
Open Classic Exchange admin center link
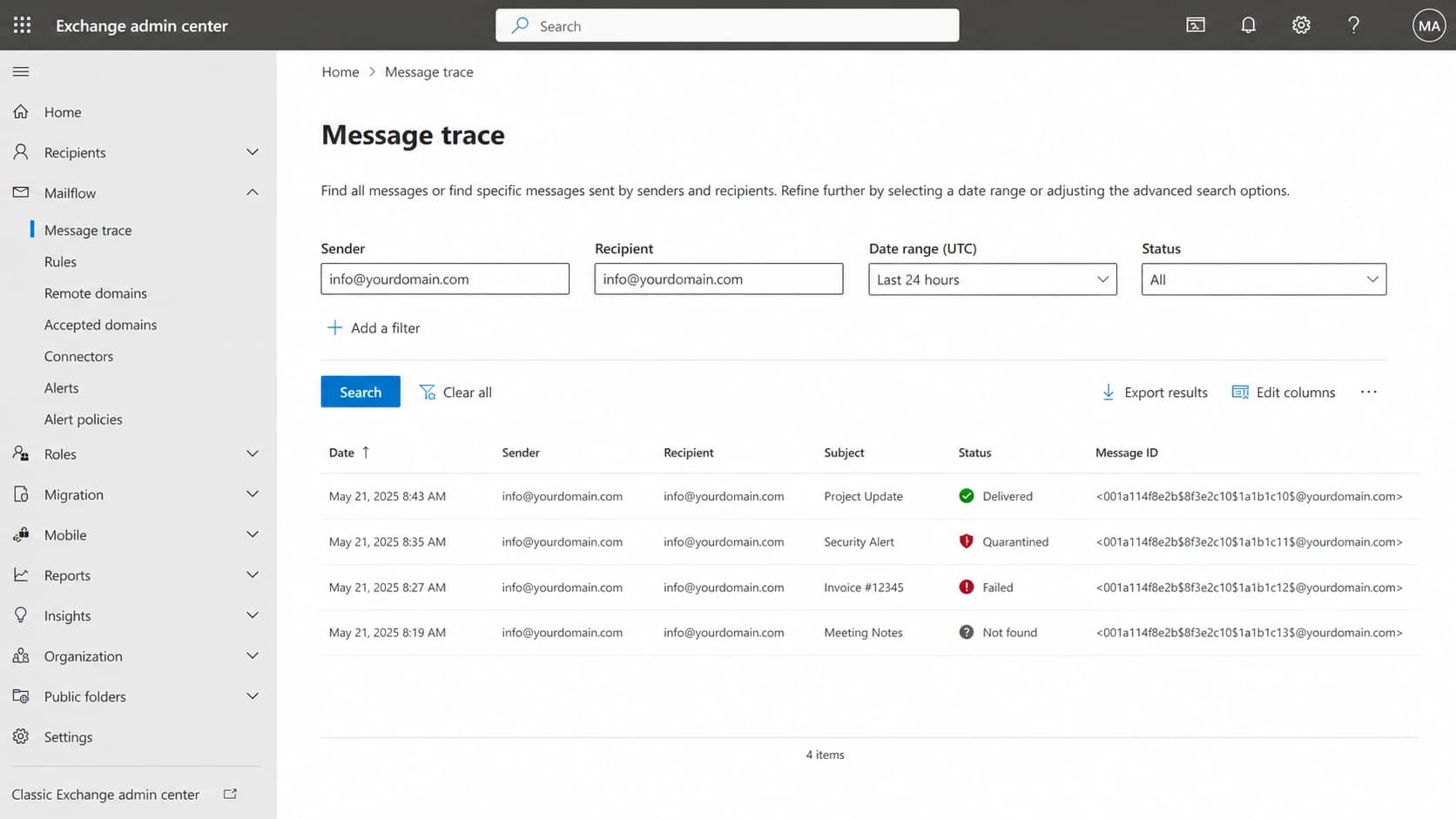[x=105, y=794]
